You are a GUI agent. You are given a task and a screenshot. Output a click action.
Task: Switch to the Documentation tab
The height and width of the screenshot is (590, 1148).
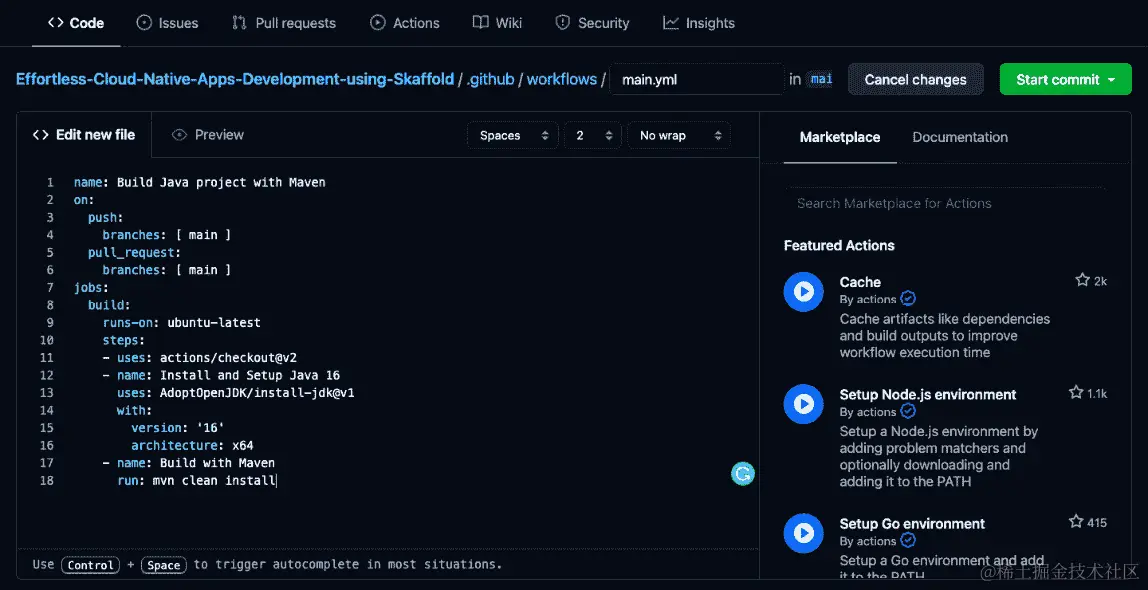point(960,137)
